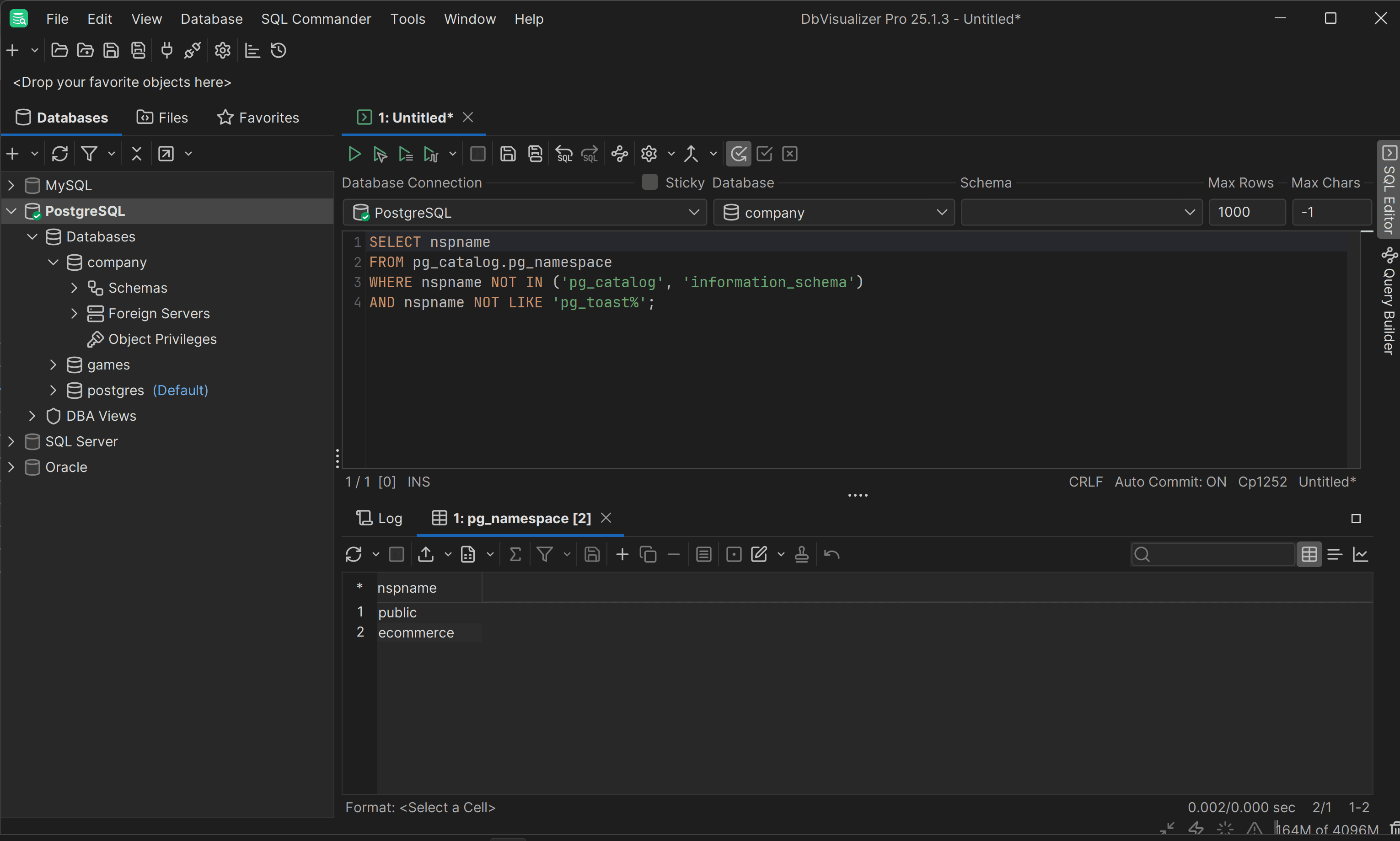Screen dimensions: 1400x841
Task: Click the refresh icon in Databases tab toolbar
Action: (59, 154)
